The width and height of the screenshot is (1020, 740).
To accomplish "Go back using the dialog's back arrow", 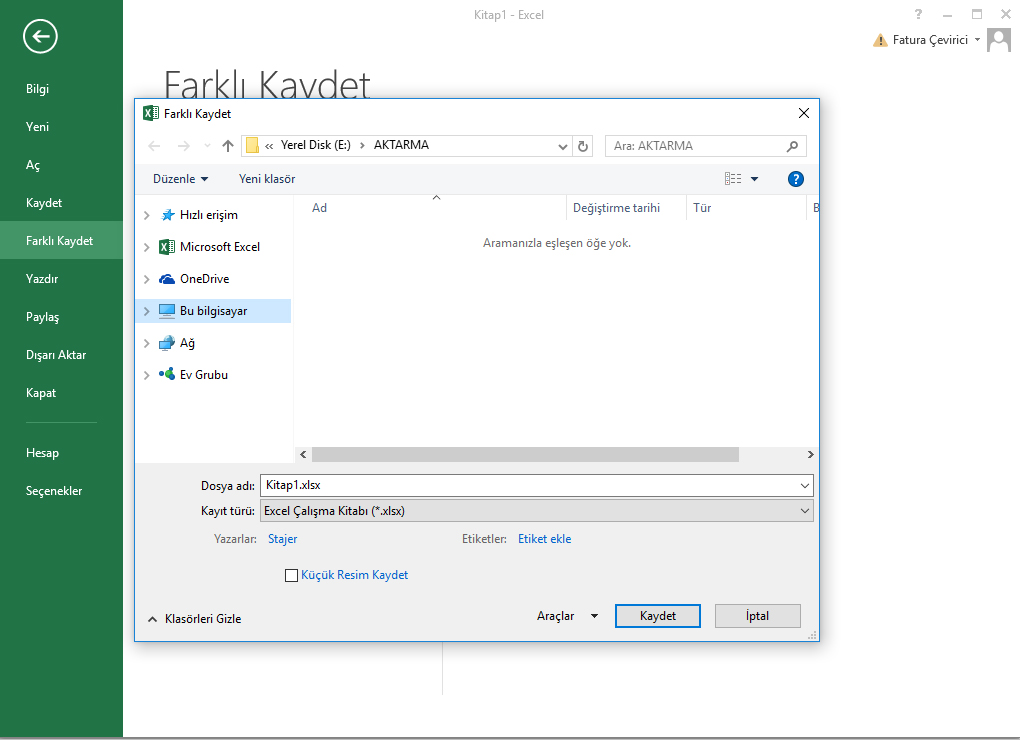I will pos(154,146).
